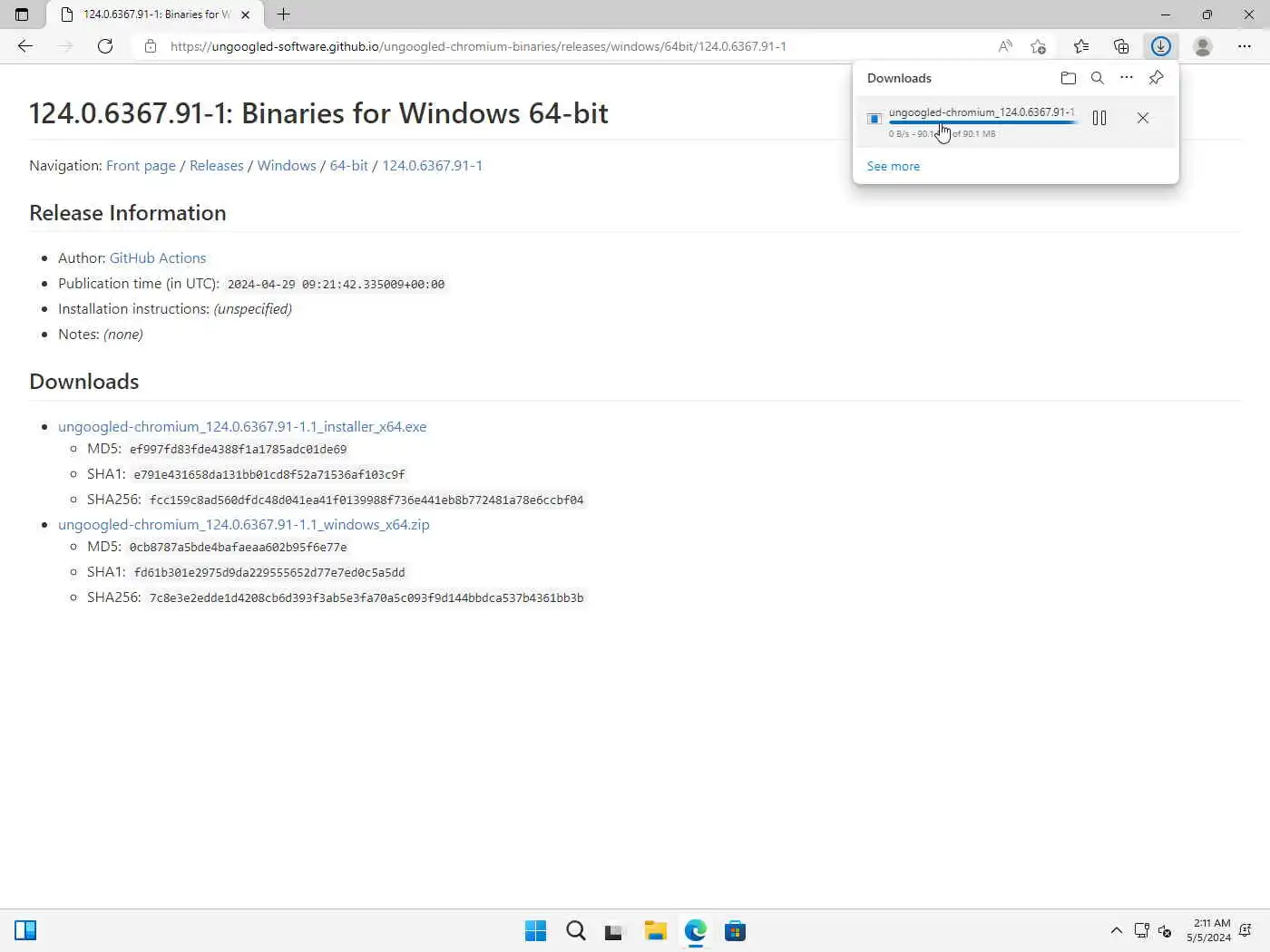Click the zip SHA256 hash starting 7c8e3e2e
The height and width of the screenshot is (952, 1270).
[x=366, y=597]
